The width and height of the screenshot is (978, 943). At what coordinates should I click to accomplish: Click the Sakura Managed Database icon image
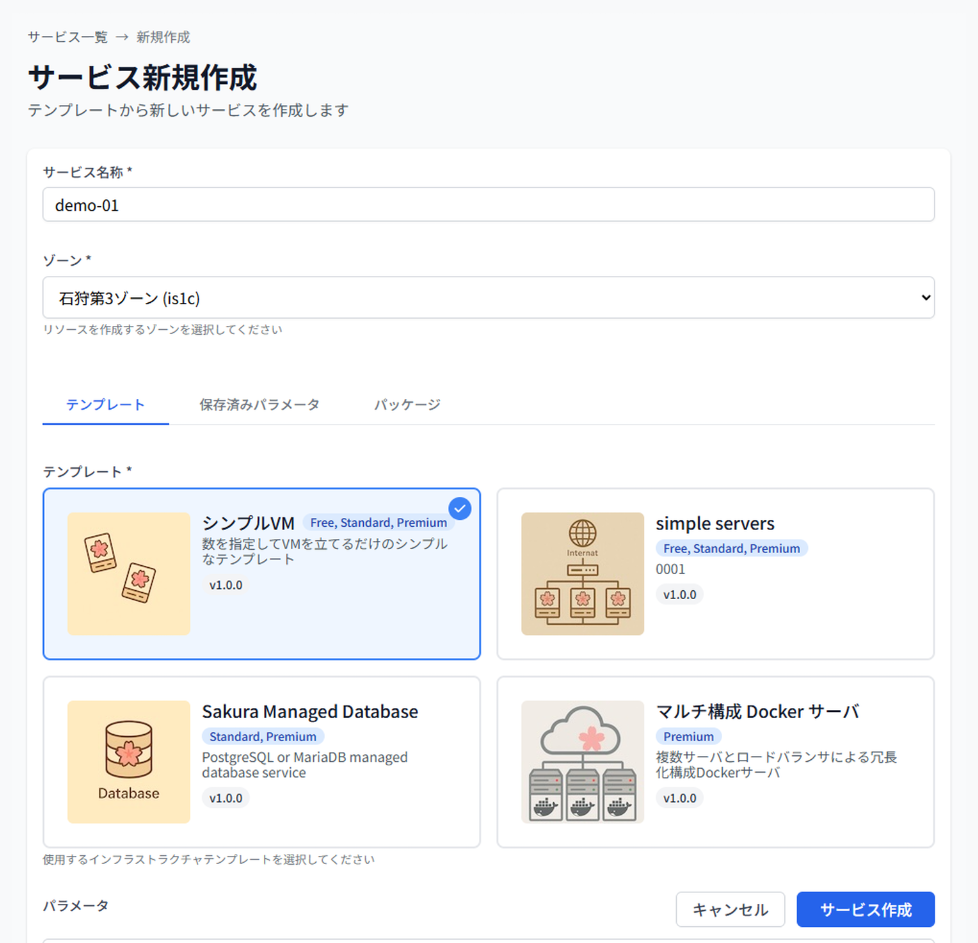click(x=128, y=762)
